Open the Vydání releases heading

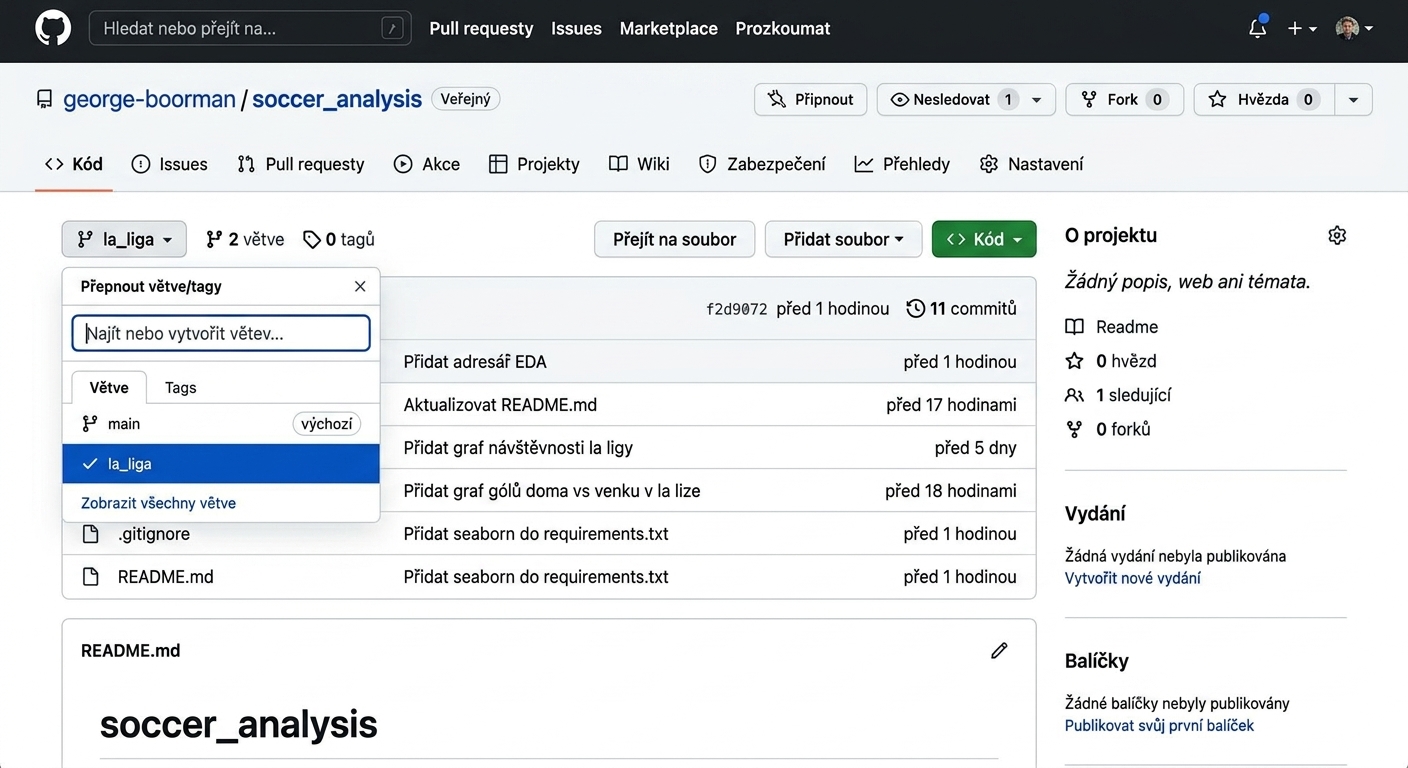(1095, 513)
